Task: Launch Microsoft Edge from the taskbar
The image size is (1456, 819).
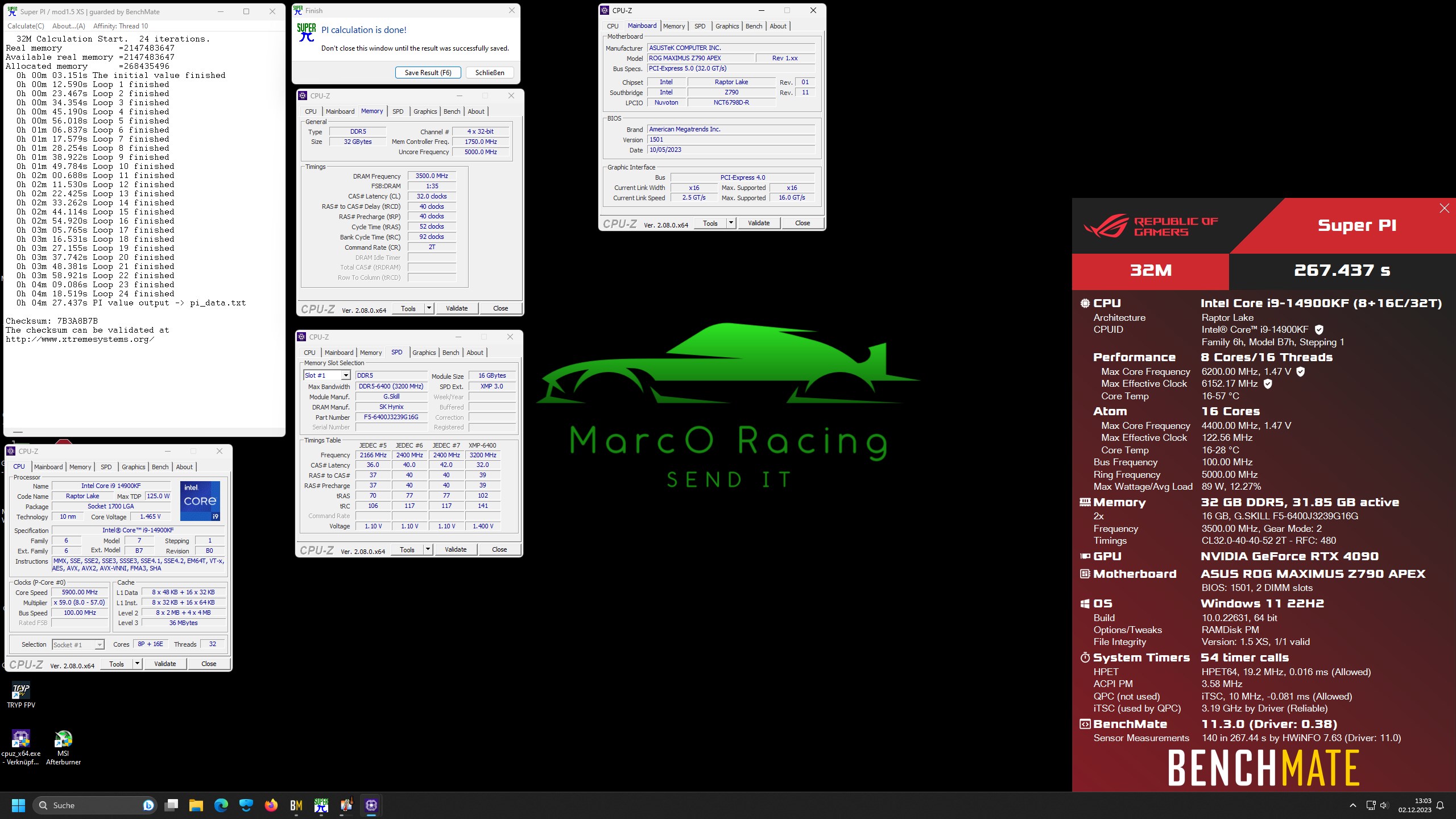Action: pos(221,805)
